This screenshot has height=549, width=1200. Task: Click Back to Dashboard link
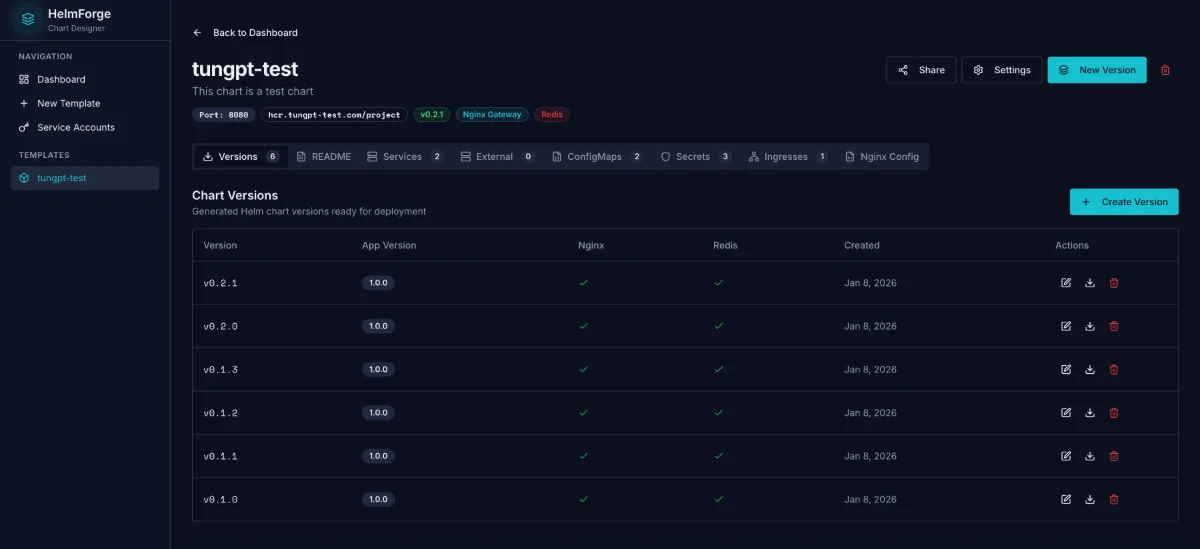click(x=245, y=33)
